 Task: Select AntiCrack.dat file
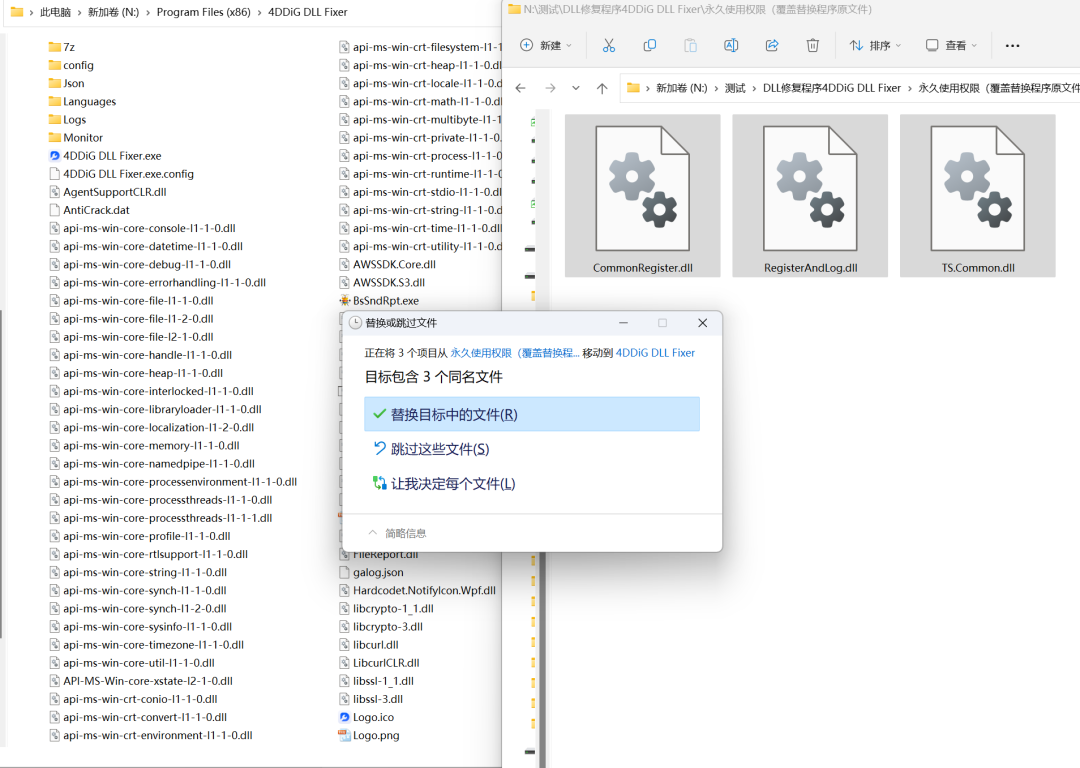pos(89,210)
